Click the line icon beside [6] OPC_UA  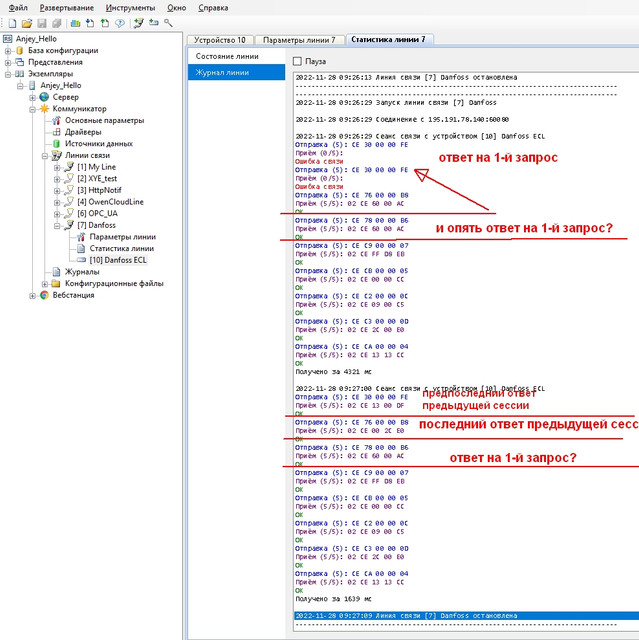(69, 213)
